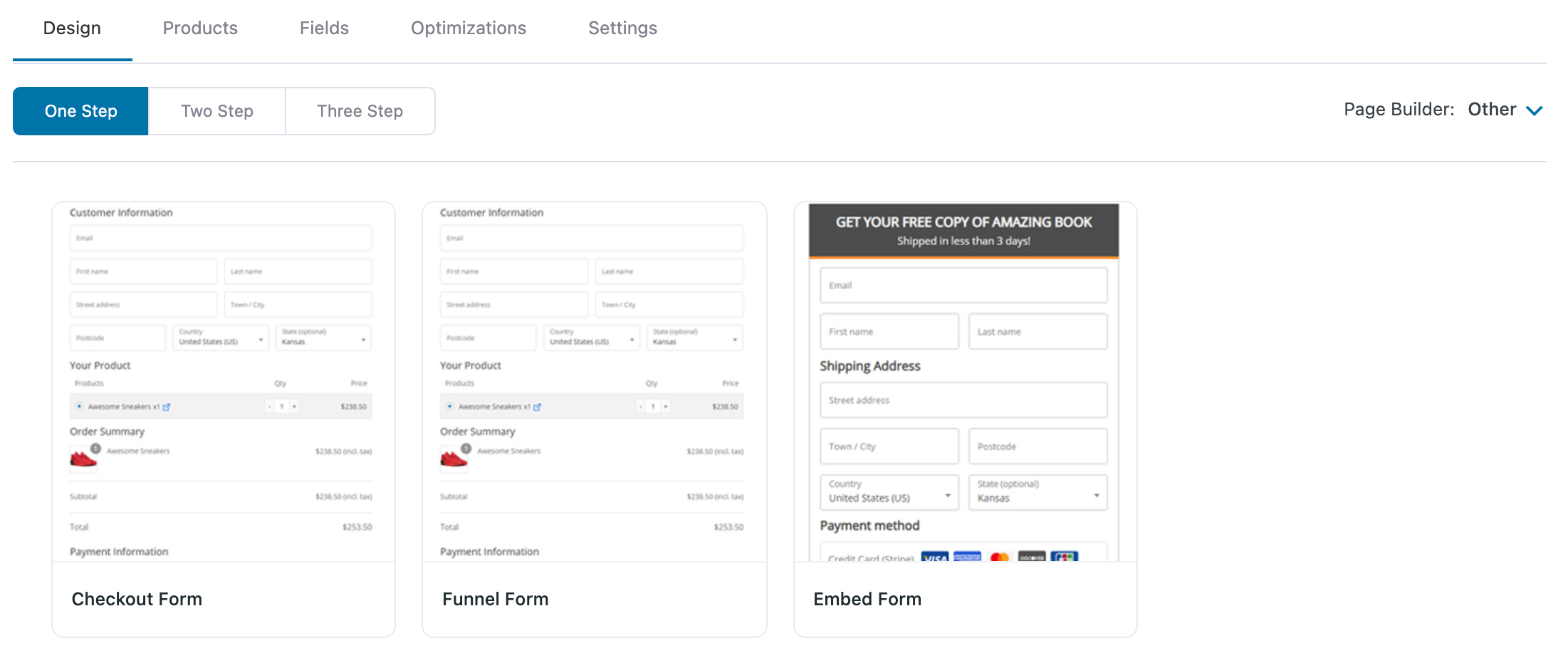Click Email field in Embed Form preview
The image size is (1568, 658).
tap(963, 286)
